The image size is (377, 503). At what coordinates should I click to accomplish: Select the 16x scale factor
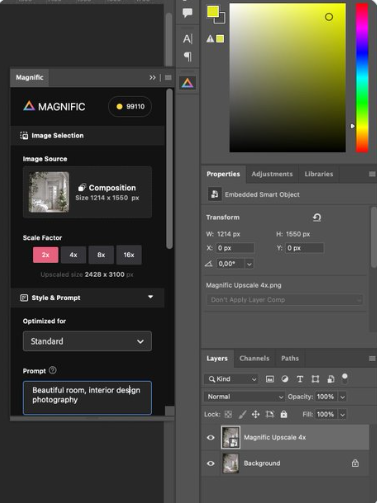(129, 255)
